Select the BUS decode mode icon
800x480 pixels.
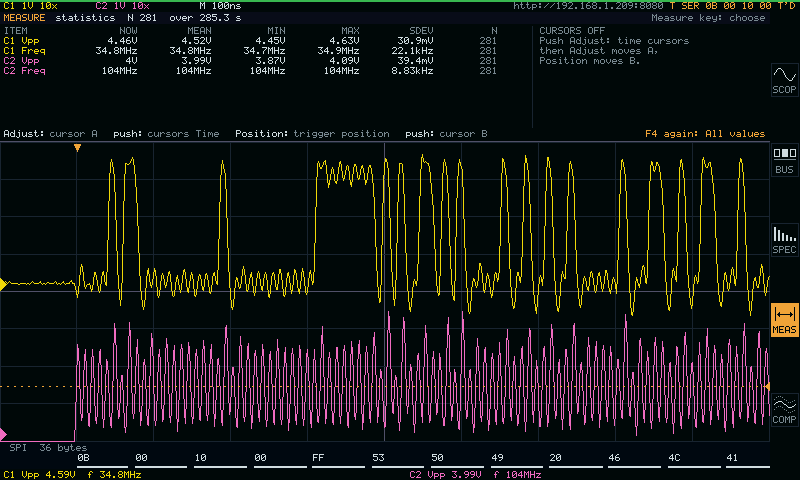(x=784, y=160)
